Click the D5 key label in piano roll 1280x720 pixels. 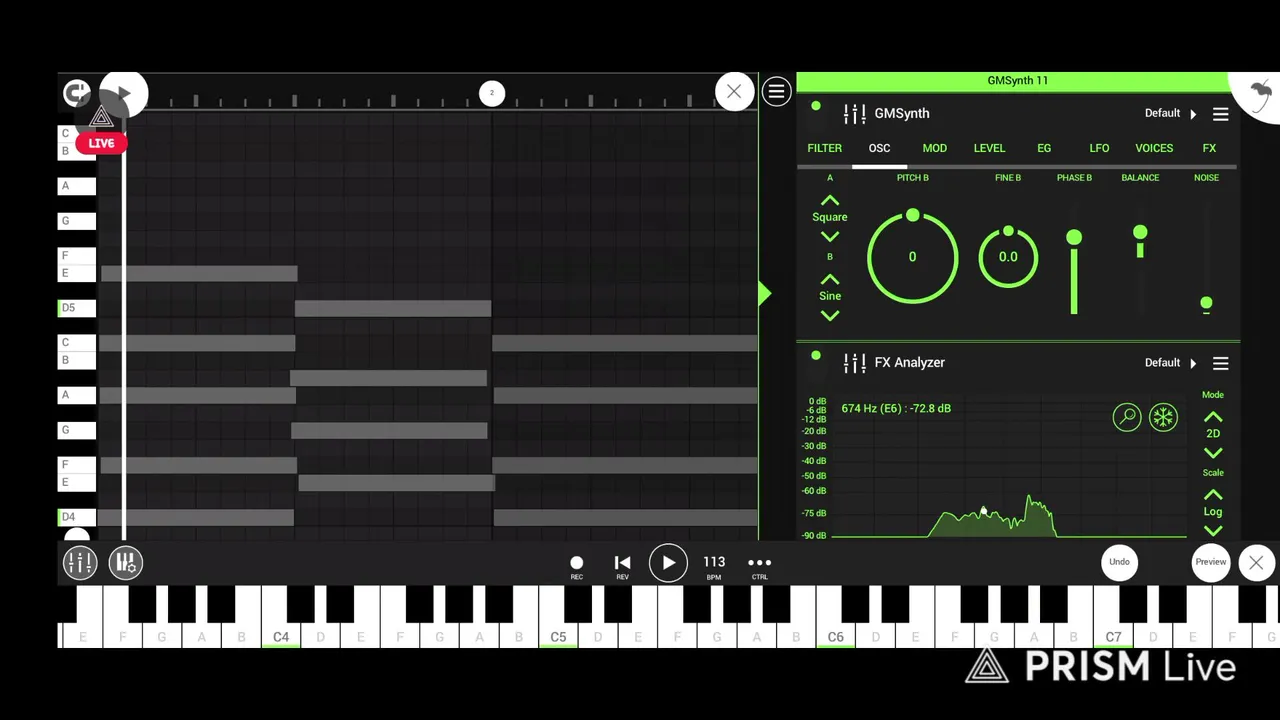[77, 308]
